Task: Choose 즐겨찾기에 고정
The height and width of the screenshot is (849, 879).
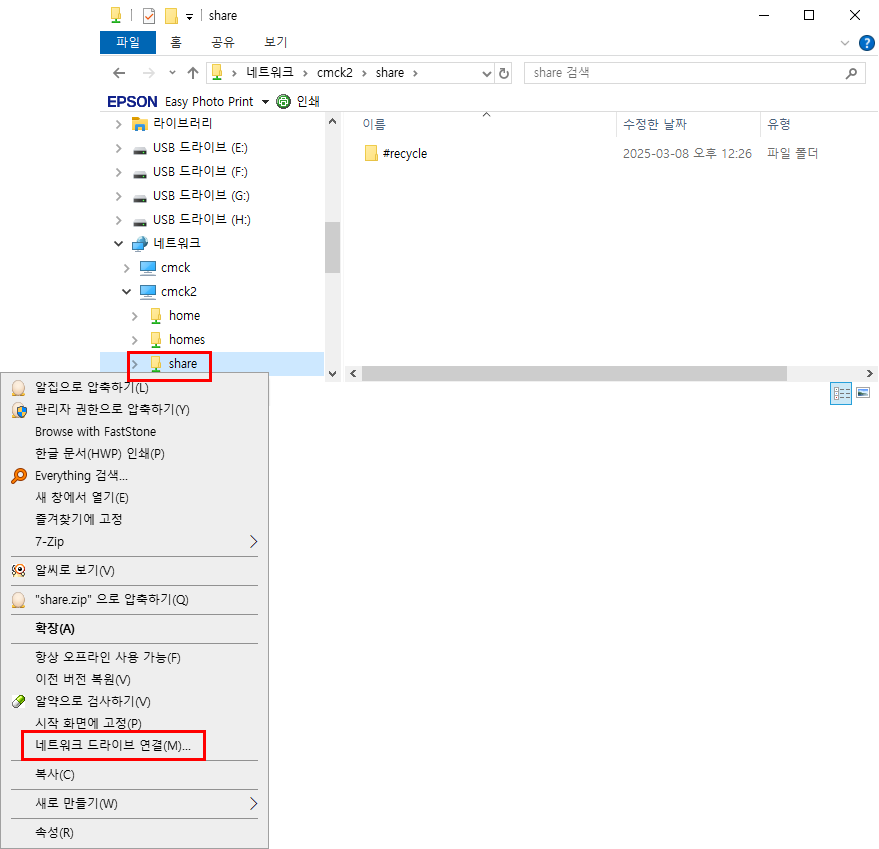Action: coord(135,519)
